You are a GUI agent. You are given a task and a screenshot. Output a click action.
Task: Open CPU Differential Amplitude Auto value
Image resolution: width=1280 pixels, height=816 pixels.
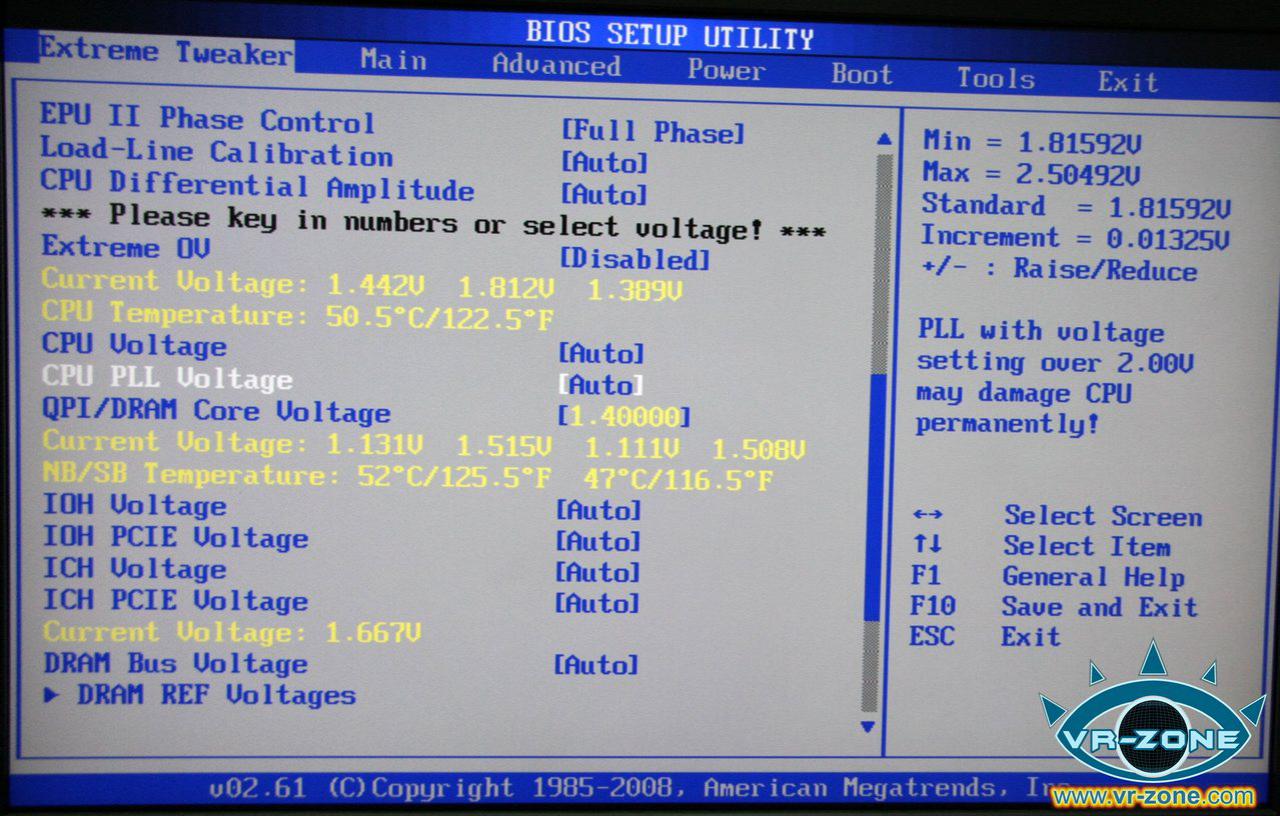coord(604,194)
